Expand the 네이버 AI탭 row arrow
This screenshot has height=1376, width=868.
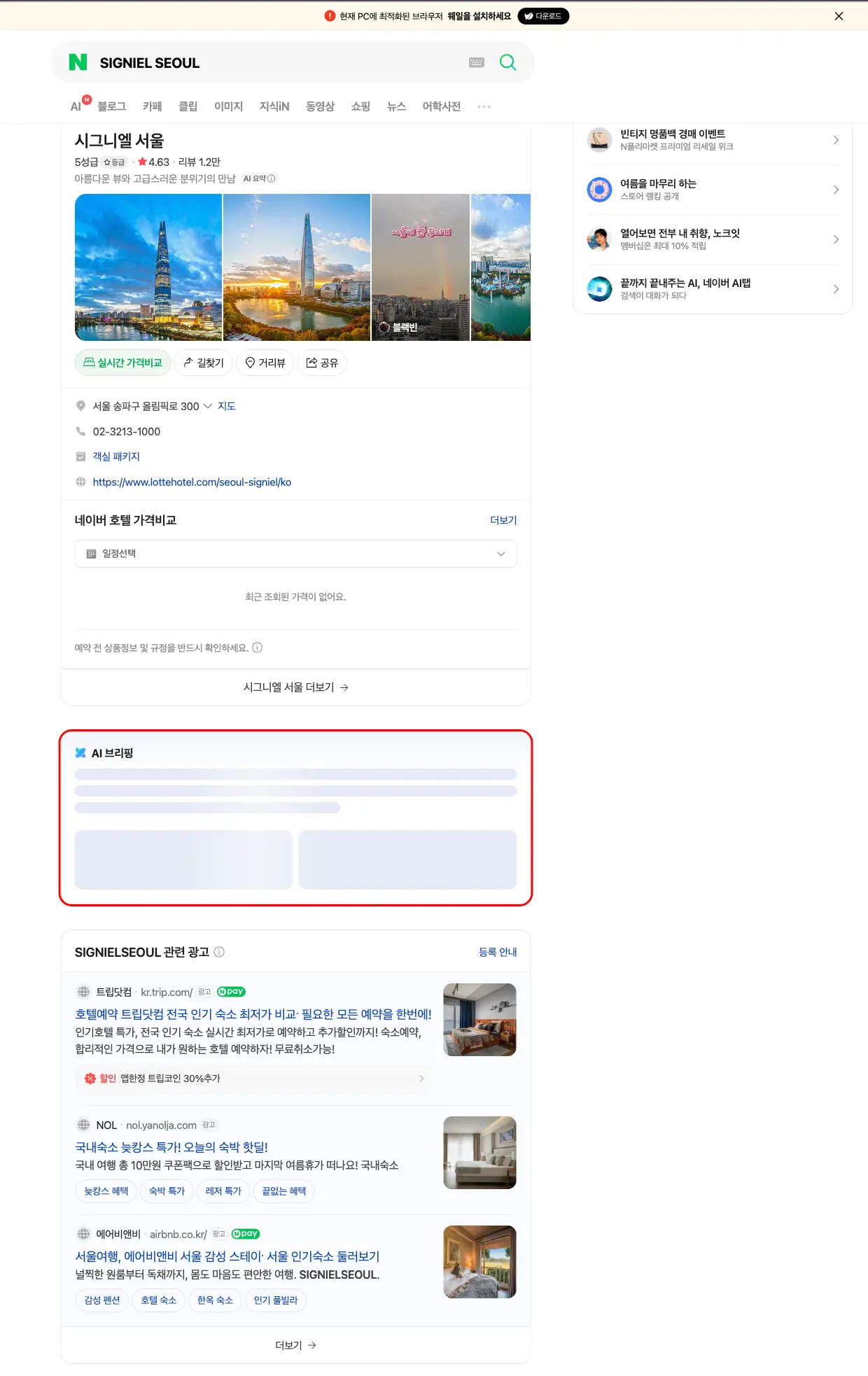pos(836,289)
